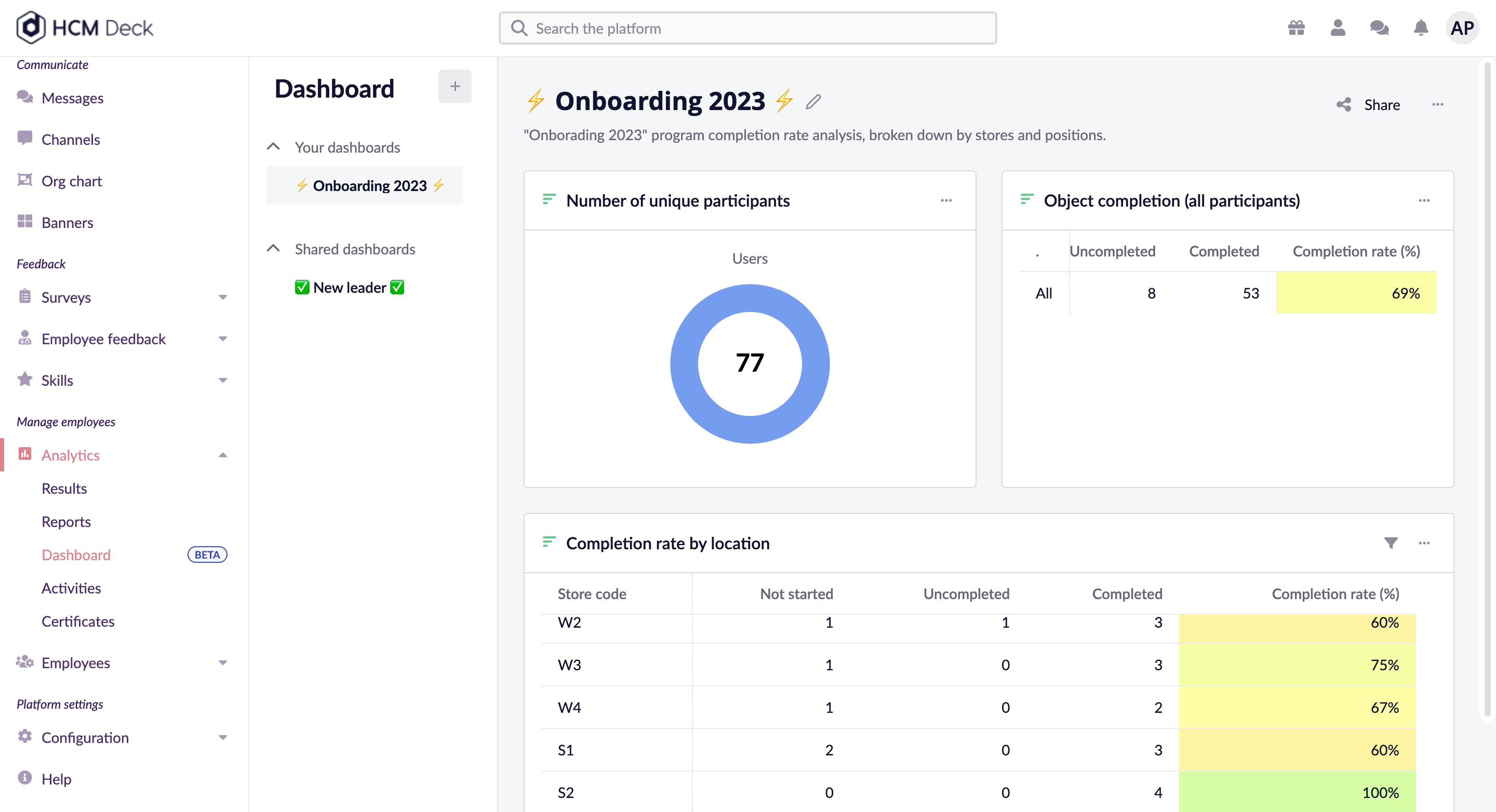Open Activities under Analytics
Screen dimensions: 1496x812
coord(71,588)
